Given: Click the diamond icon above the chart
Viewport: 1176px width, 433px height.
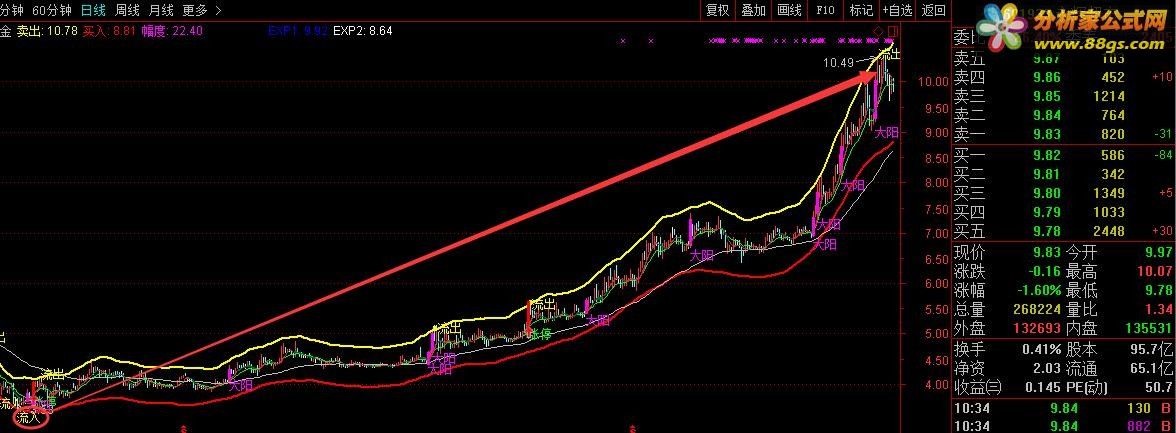Looking at the screenshot, I should [878, 30].
